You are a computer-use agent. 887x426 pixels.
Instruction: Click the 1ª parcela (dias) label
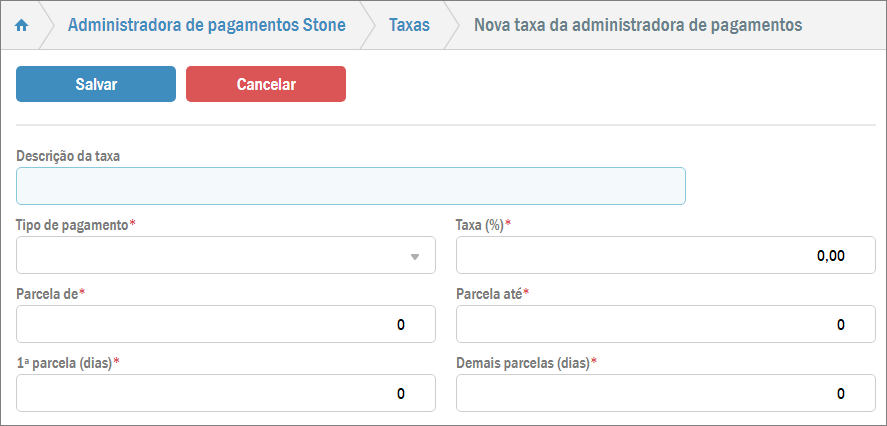pos(64,362)
